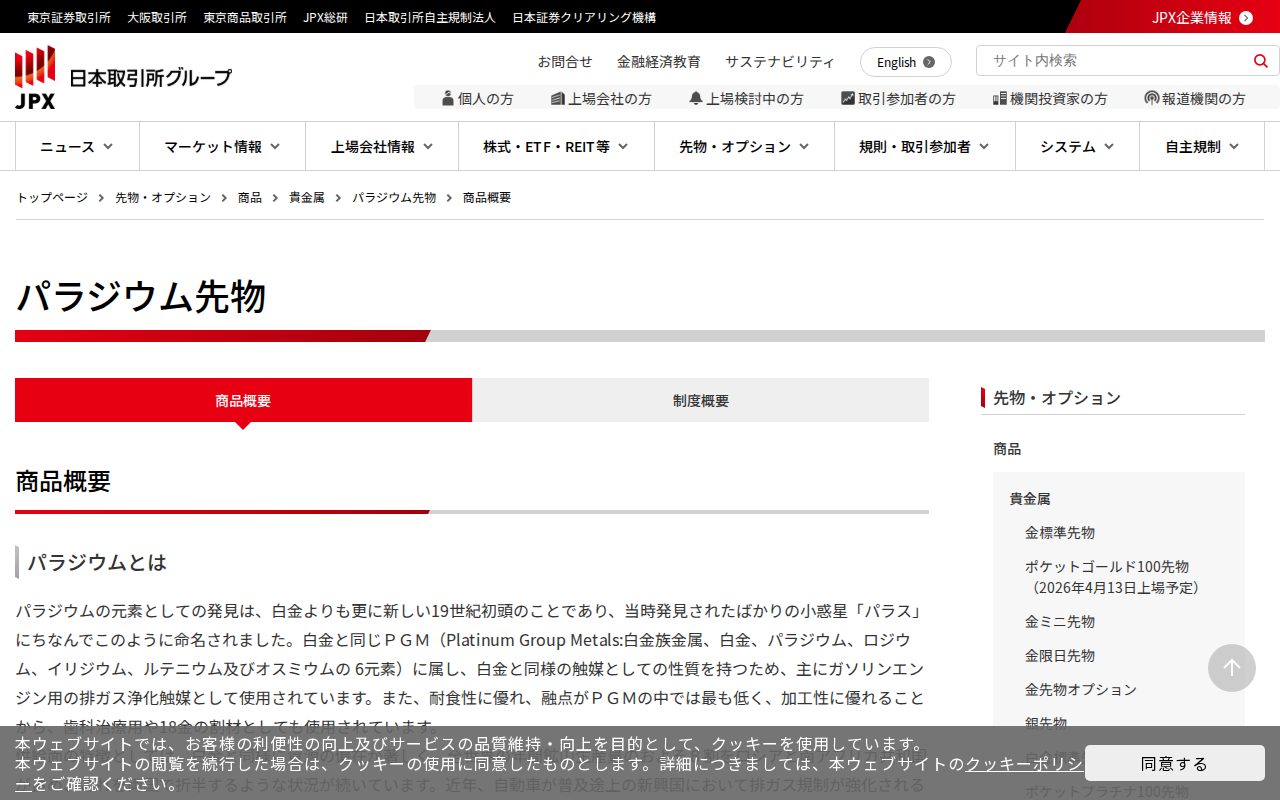
Task: Expand the システム menu
Action: [x=1077, y=146]
